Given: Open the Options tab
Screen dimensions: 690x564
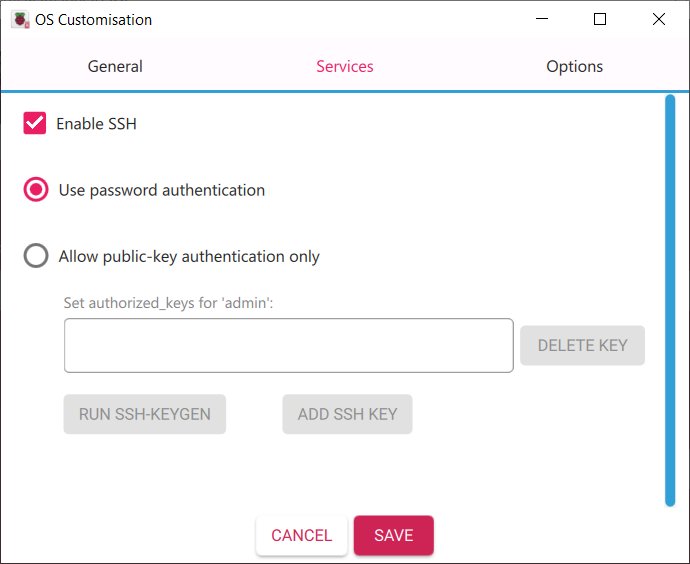Looking at the screenshot, I should [574, 67].
